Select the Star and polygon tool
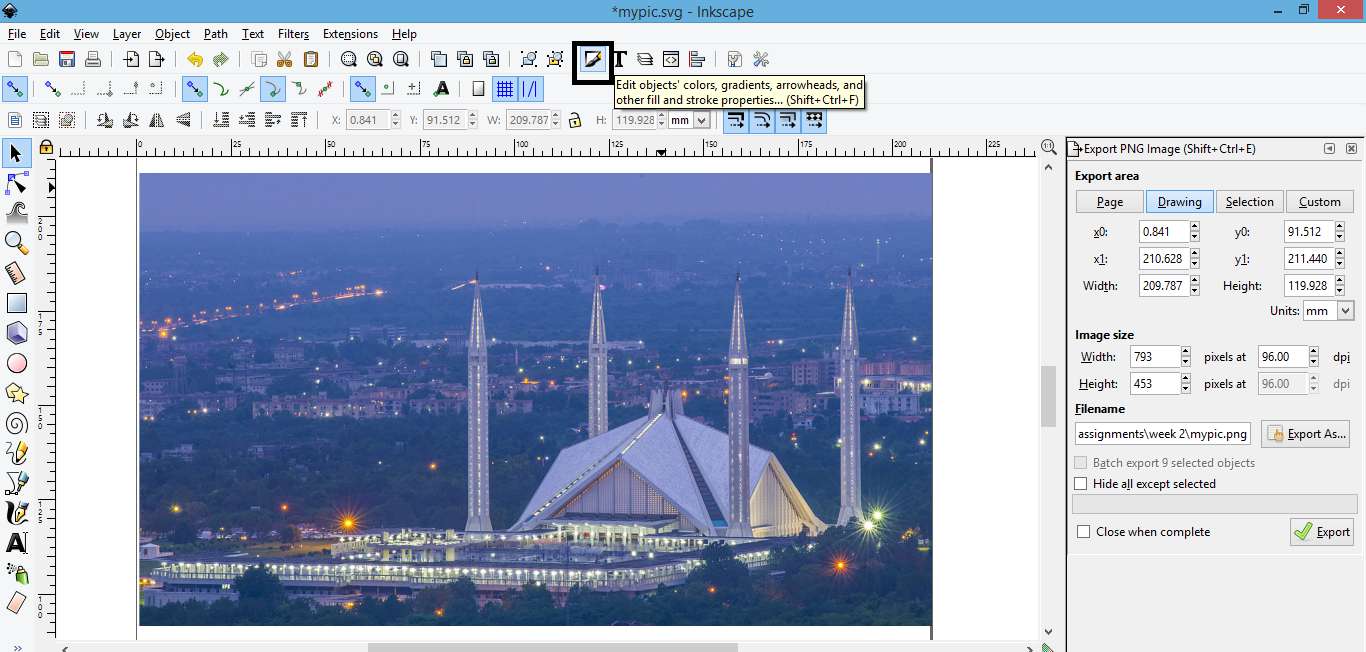Image resolution: width=1366 pixels, height=652 pixels. tap(16, 393)
